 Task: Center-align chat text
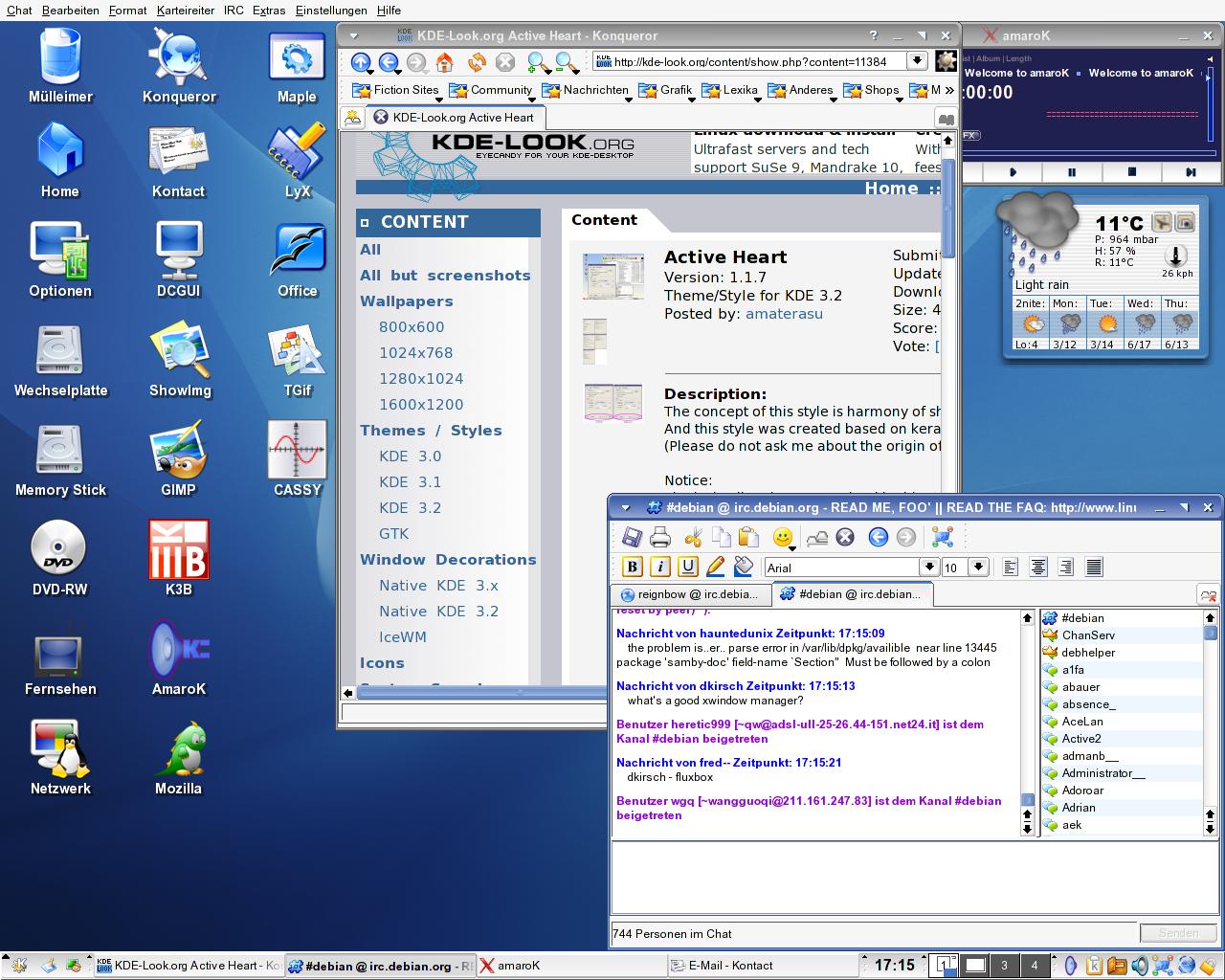(x=1038, y=567)
